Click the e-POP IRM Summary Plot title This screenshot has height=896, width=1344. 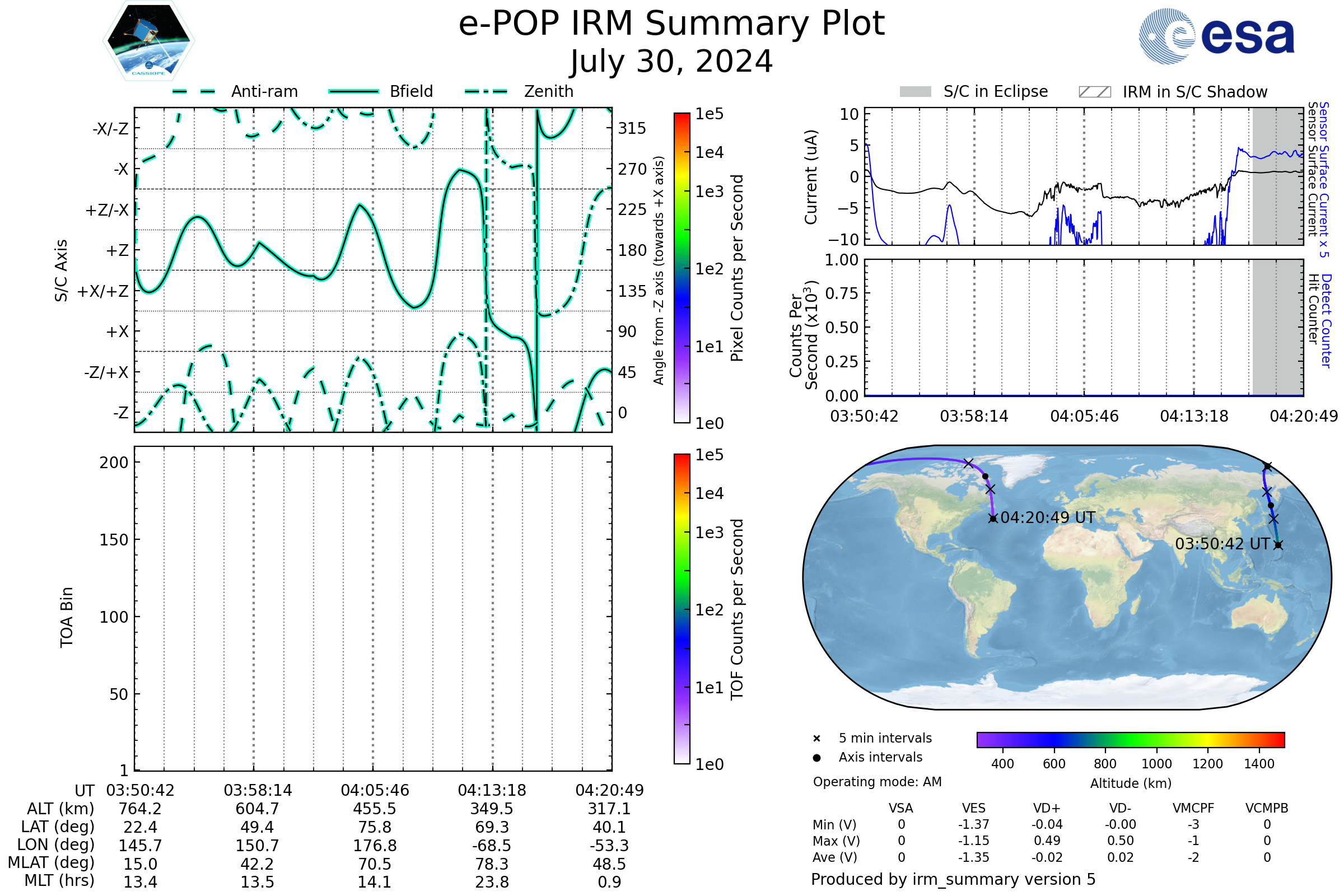point(671,24)
